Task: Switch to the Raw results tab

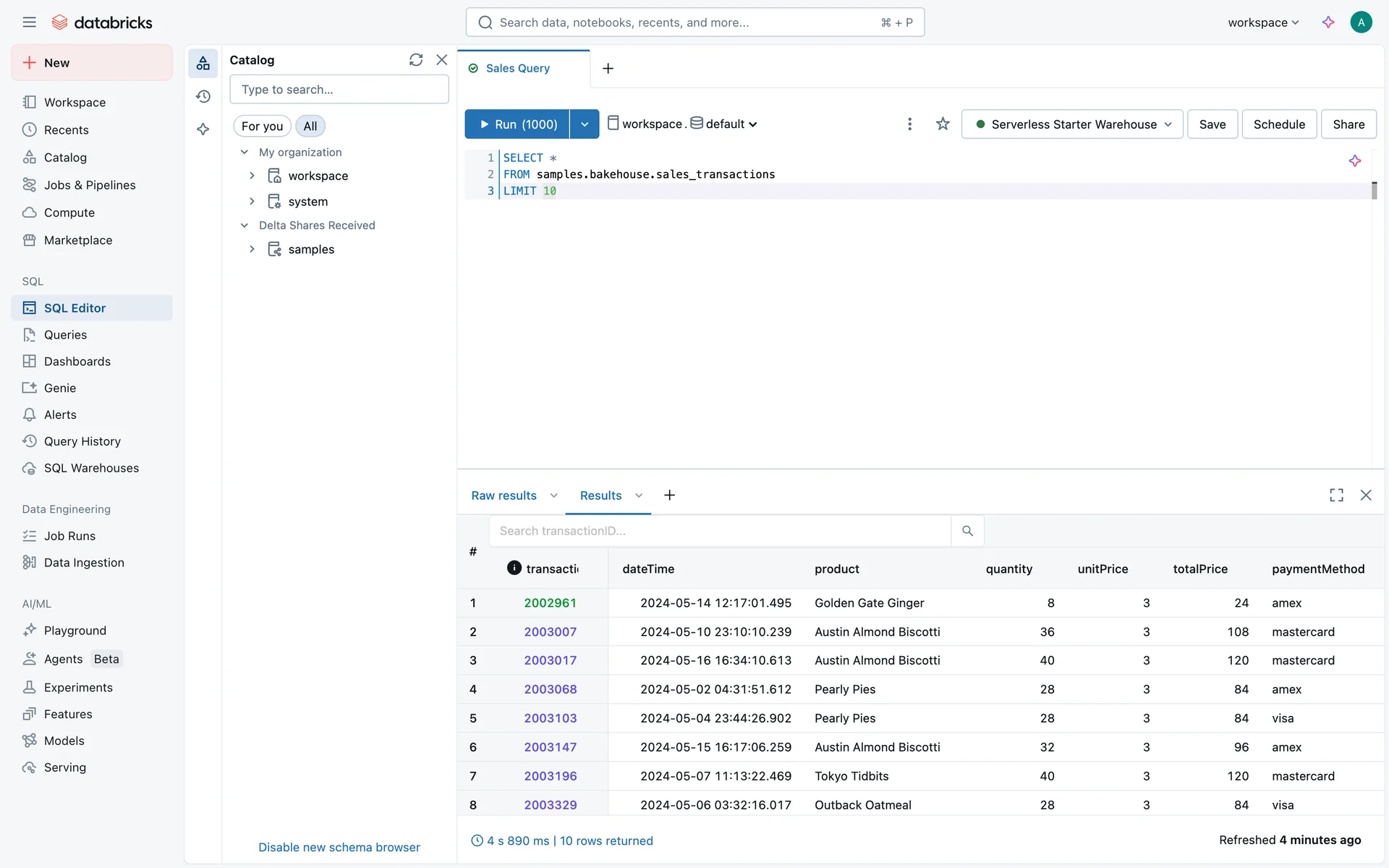Action: [504, 495]
